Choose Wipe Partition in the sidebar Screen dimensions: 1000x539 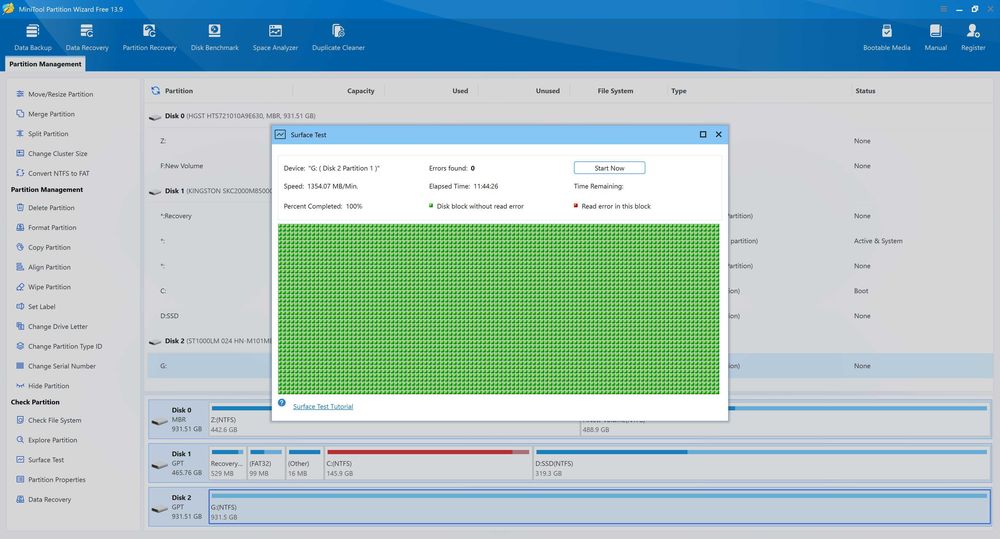pyautogui.click(x=43, y=286)
